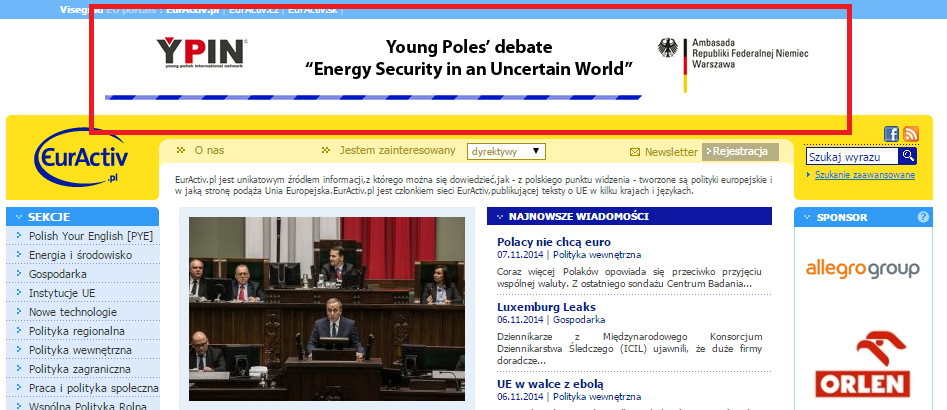Select Polityka wewnętrzna section in sidebar
947x410 pixels.
point(80,350)
